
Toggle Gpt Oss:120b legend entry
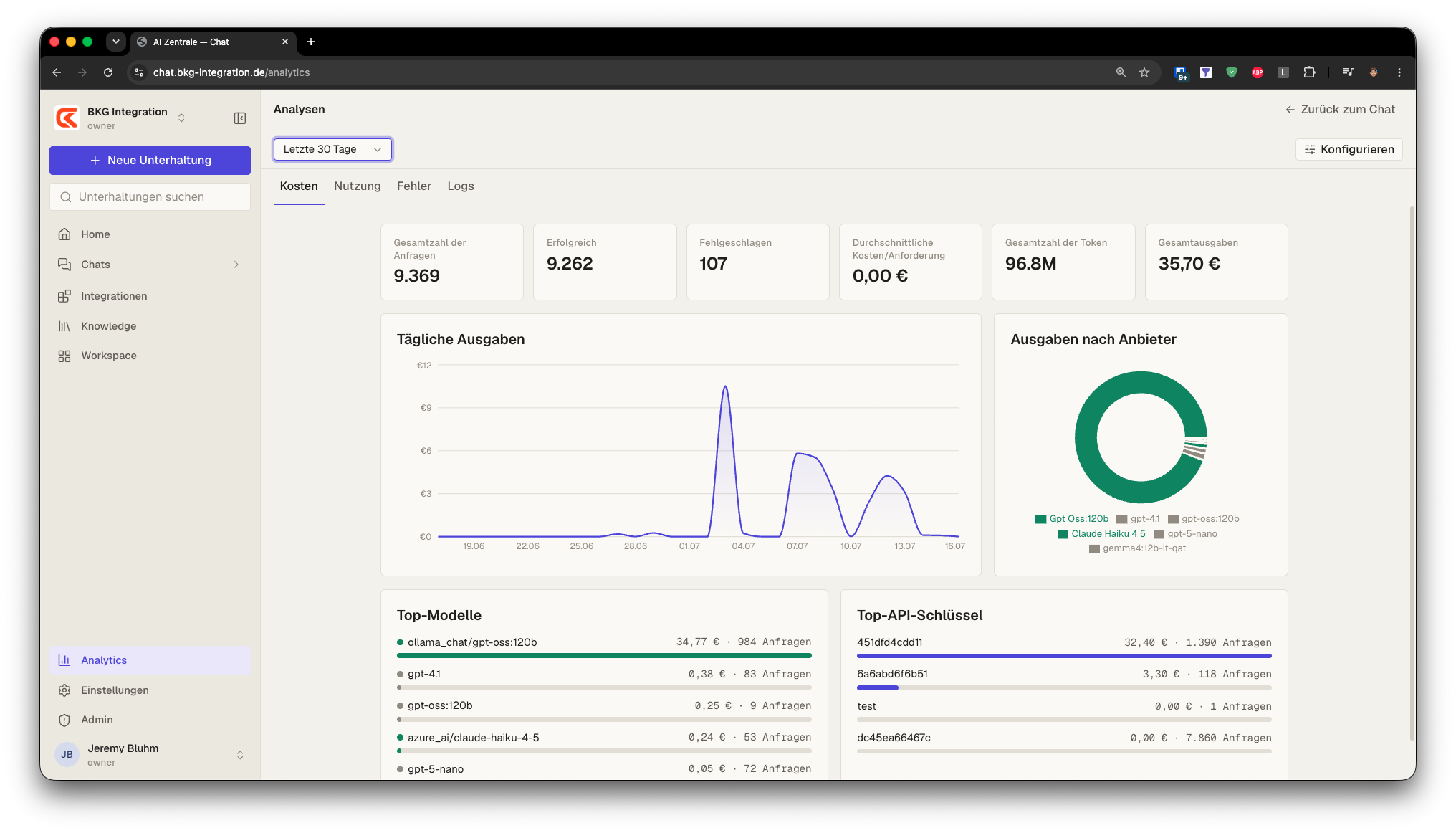[1072, 519]
